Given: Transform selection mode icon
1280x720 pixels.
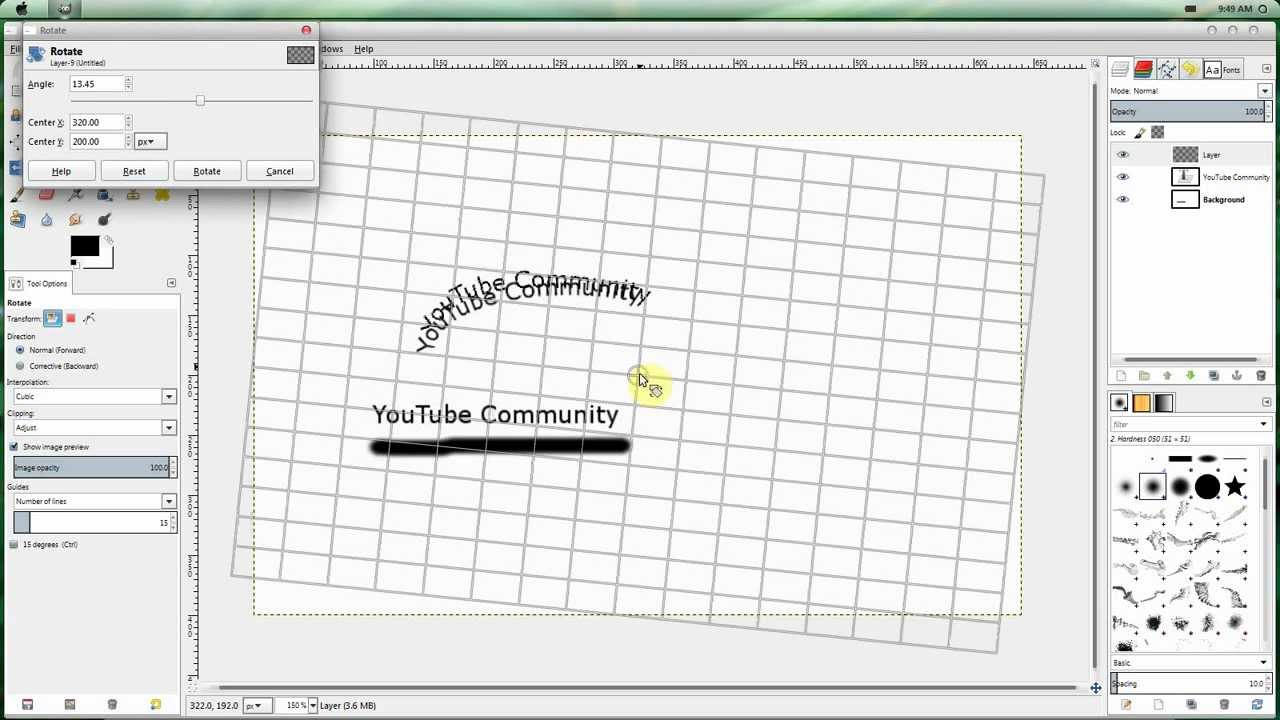Looking at the screenshot, I should [x=70, y=318].
